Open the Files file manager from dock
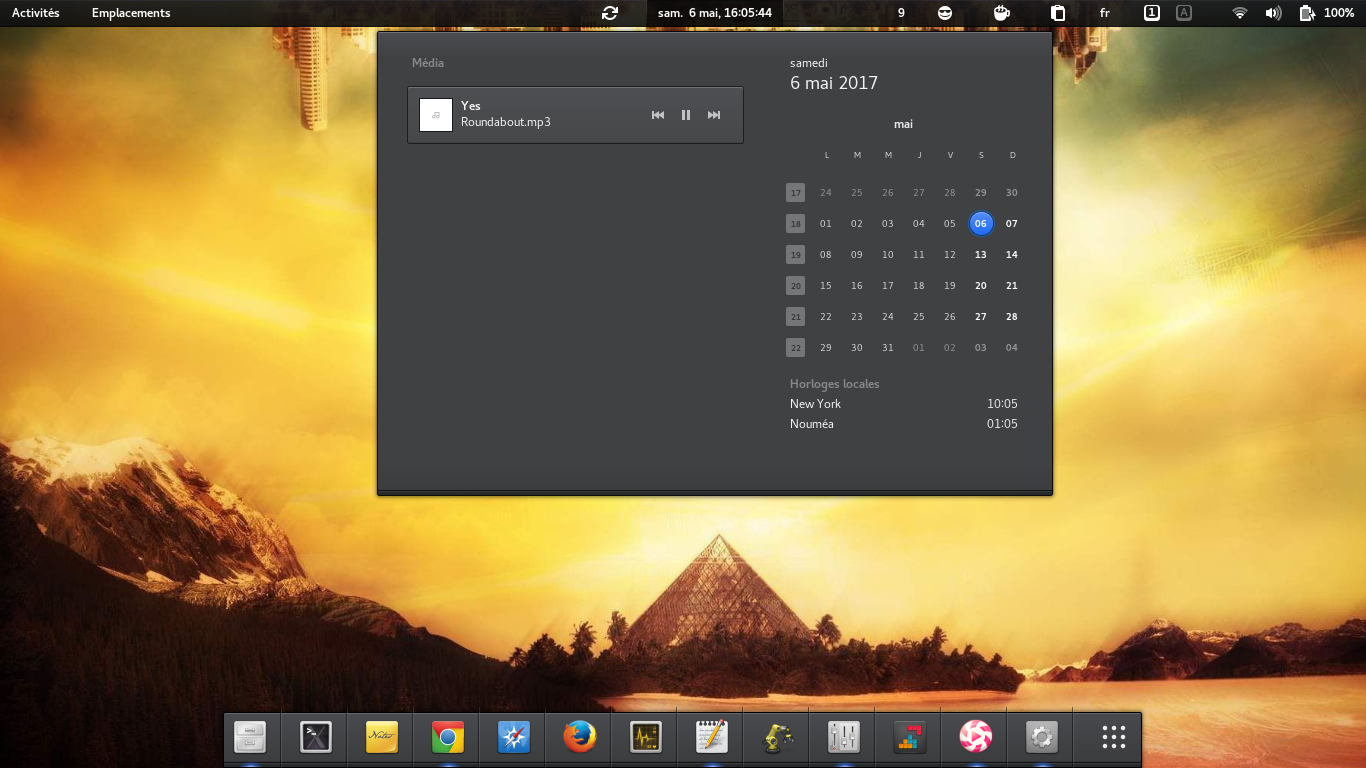 [249, 738]
